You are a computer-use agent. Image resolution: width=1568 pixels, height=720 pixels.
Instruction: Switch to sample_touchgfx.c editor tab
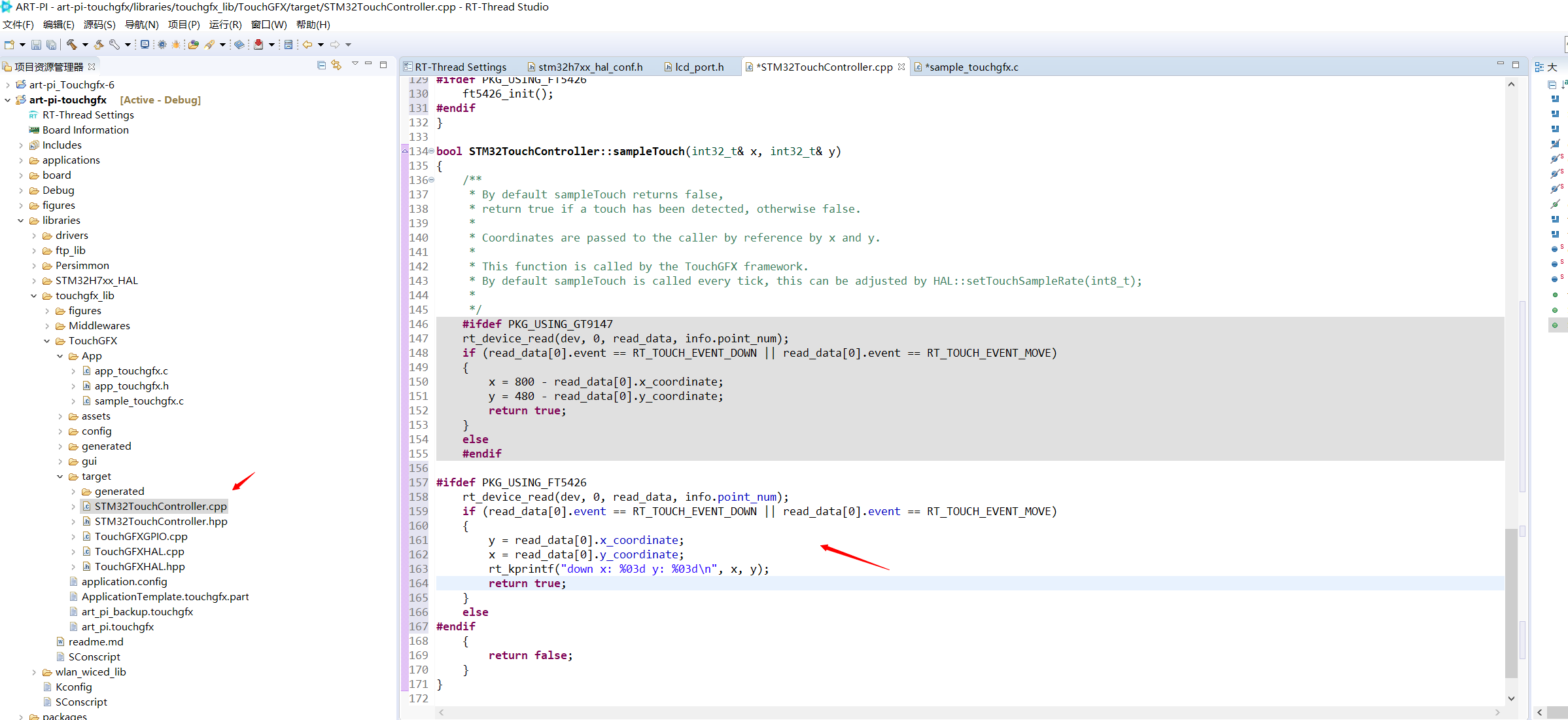click(967, 67)
